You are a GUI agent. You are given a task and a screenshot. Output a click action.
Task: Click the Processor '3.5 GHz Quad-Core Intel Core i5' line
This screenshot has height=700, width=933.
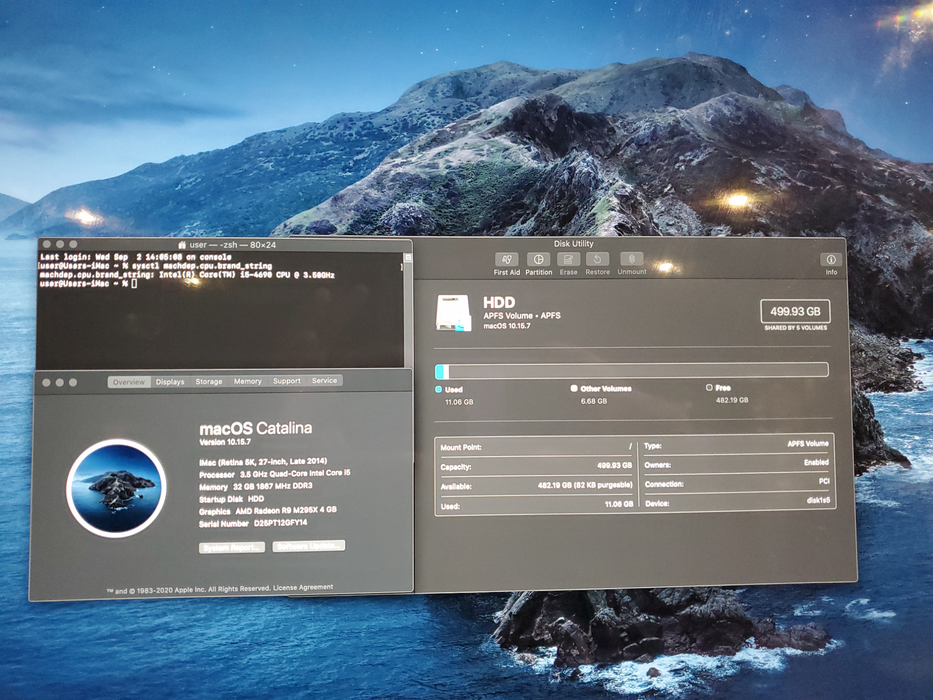click(x=275, y=474)
